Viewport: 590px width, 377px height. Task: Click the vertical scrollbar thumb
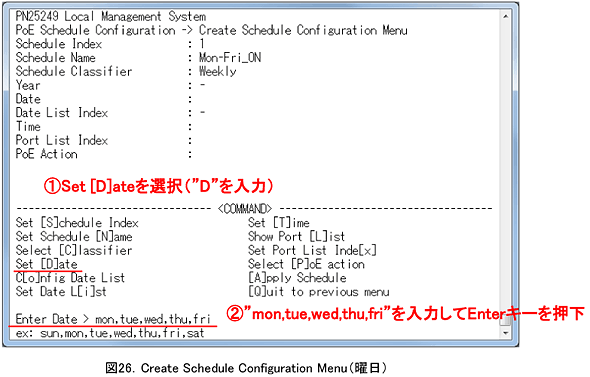[505, 319]
